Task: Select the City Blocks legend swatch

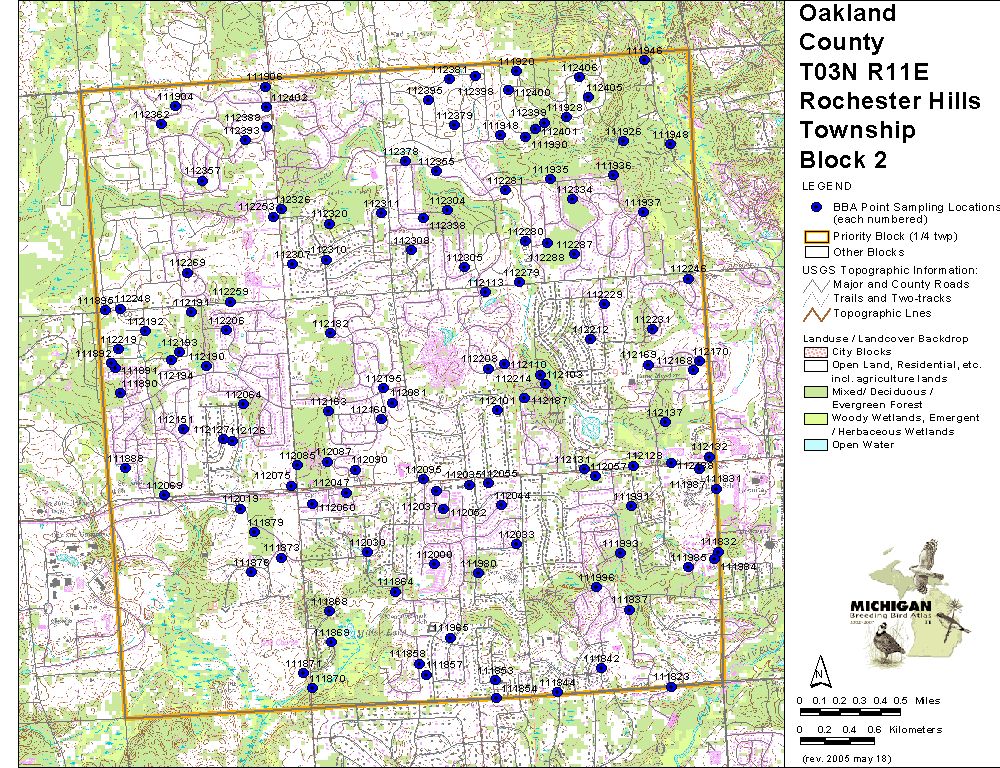Action: click(x=816, y=352)
